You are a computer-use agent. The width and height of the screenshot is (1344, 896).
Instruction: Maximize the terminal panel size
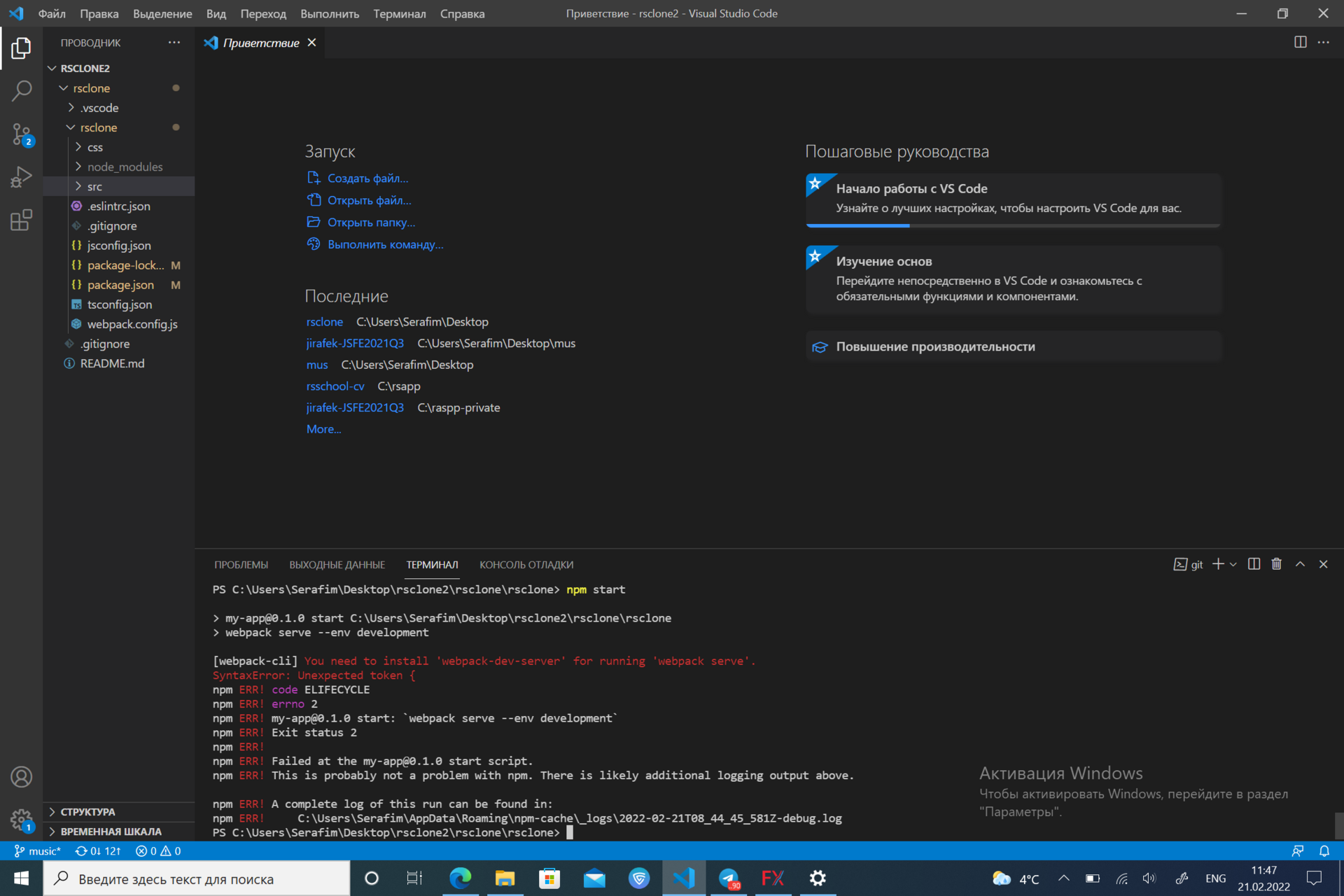(x=1300, y=564)
